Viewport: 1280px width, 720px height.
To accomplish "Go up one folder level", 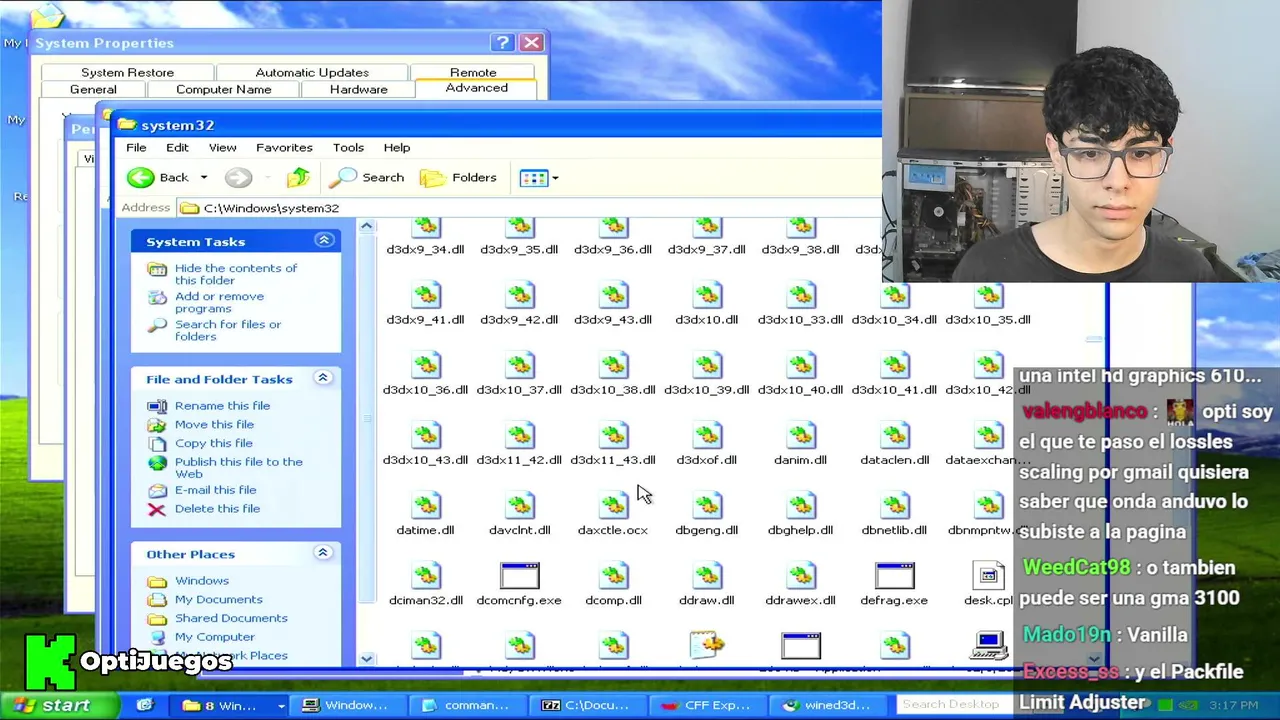I will pyautogui.click(x=298, y=178).
